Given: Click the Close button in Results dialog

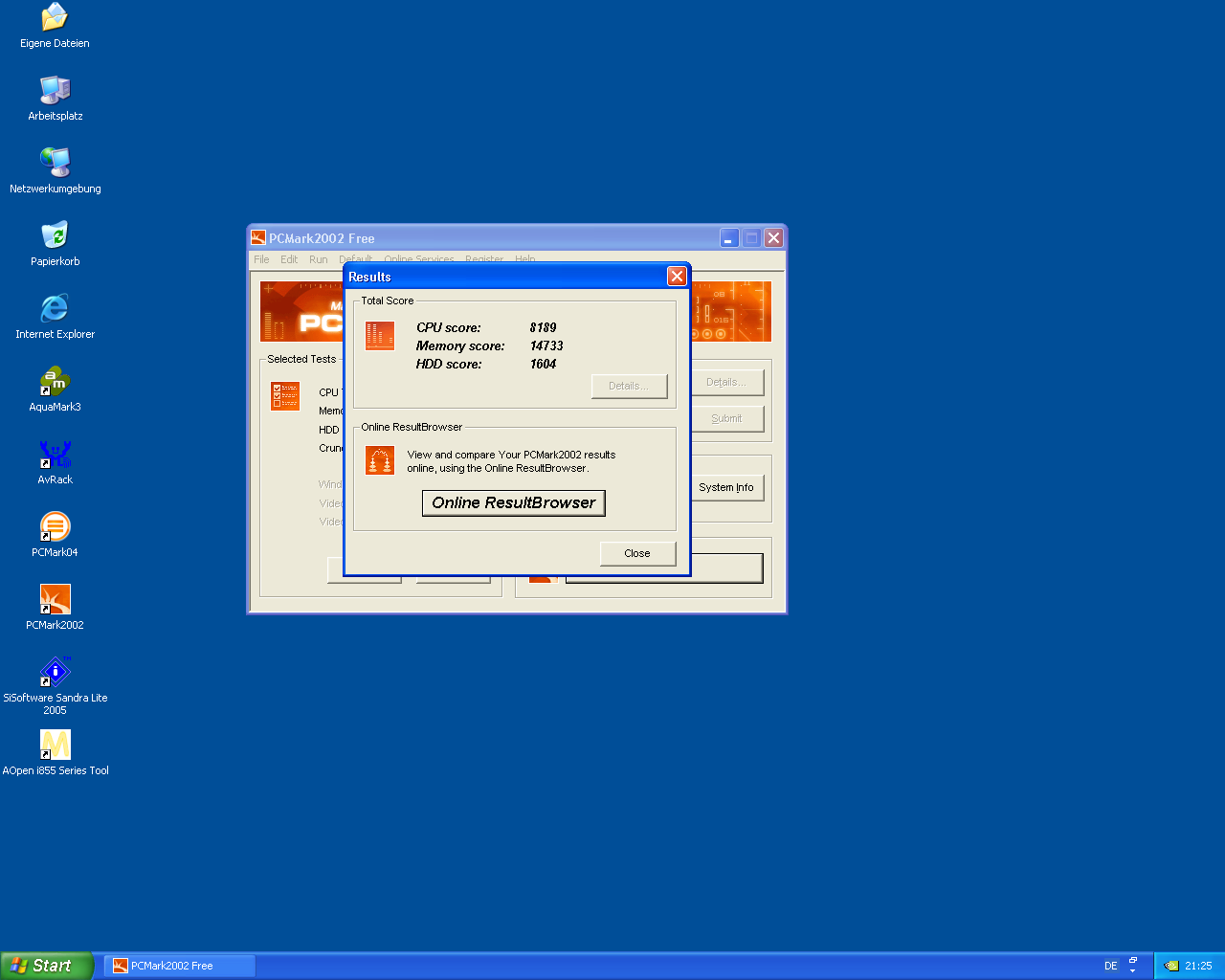Looking at the screenshot, I should click(637, 553).
